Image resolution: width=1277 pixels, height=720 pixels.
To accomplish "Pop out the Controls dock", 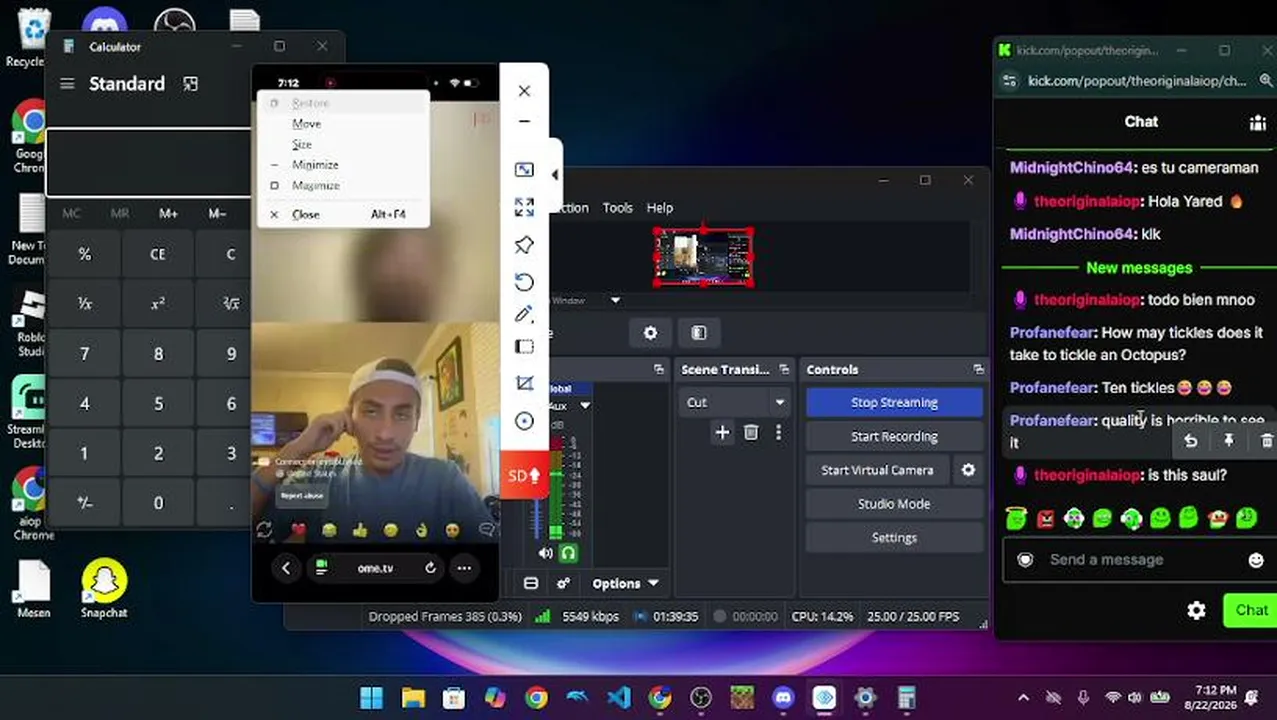I will coord(978,369).
